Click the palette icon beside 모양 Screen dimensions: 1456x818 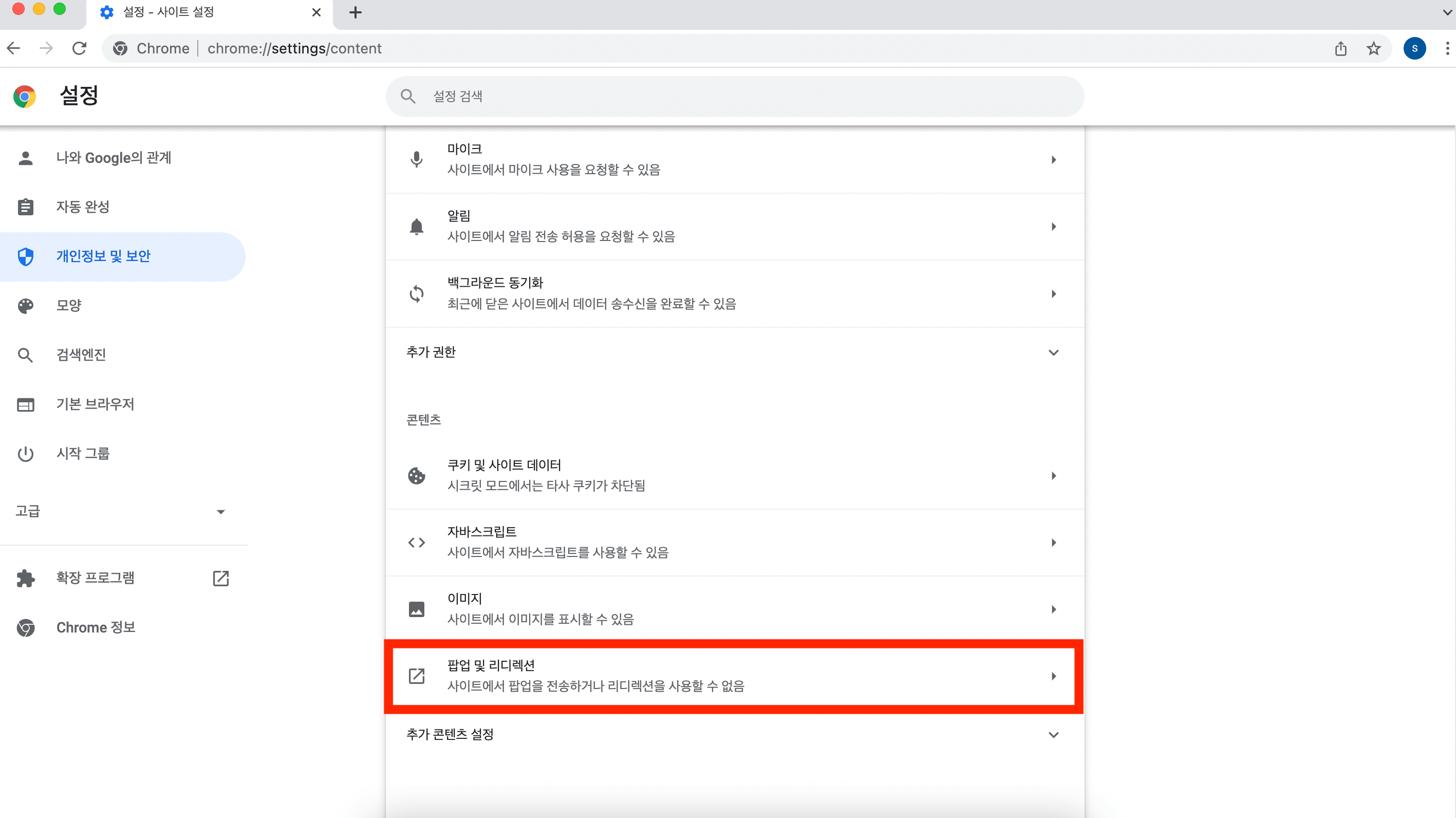[26, 305]
